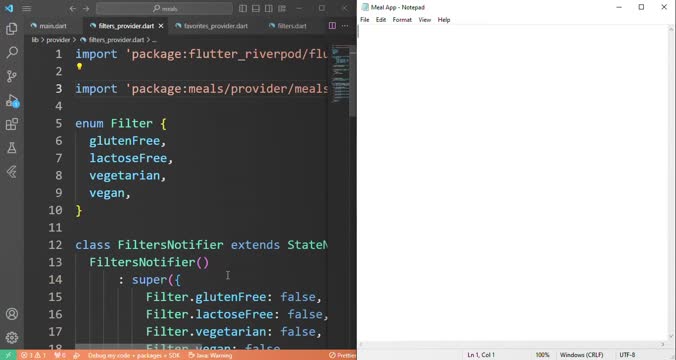The width and height of the screenshot is (676, 360).
Task: Open Run and Debug view
Action: pos(12,101)
